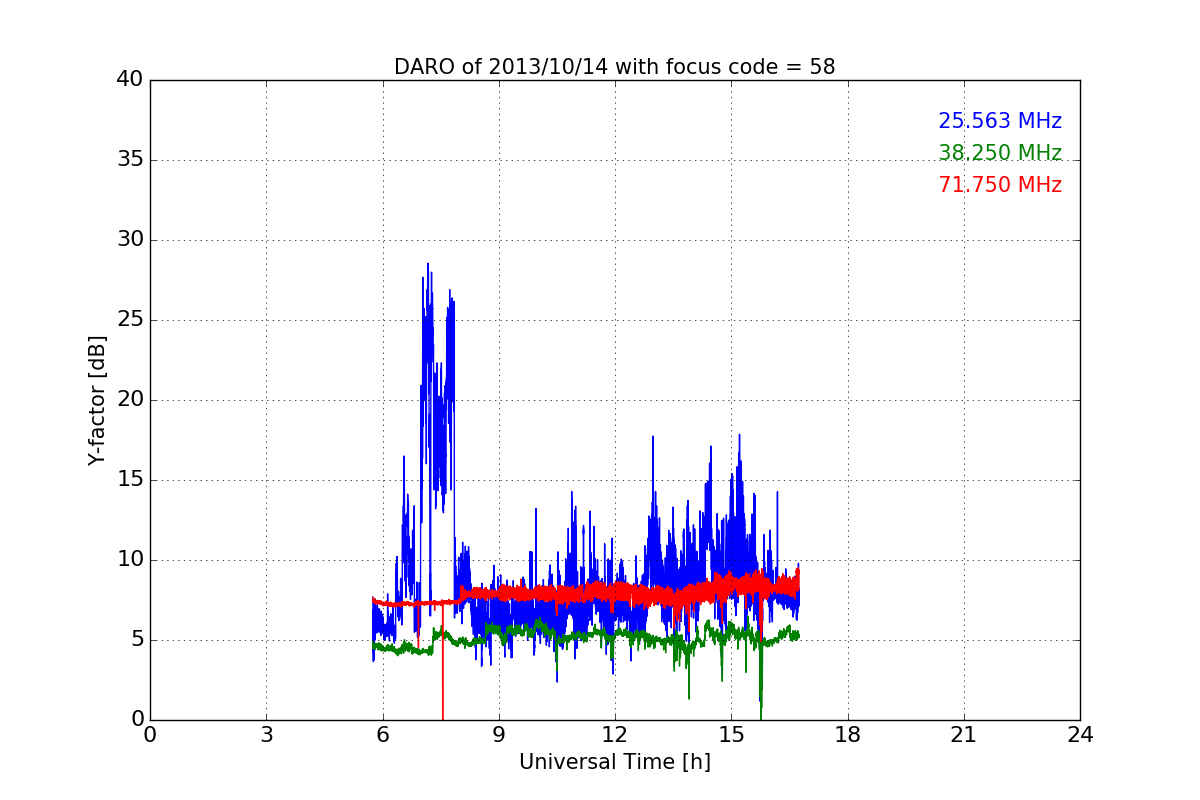Screen dimensions: 1200x800
Task: Click the x-axis tick label 18
Action: click(x=847, y=735)
